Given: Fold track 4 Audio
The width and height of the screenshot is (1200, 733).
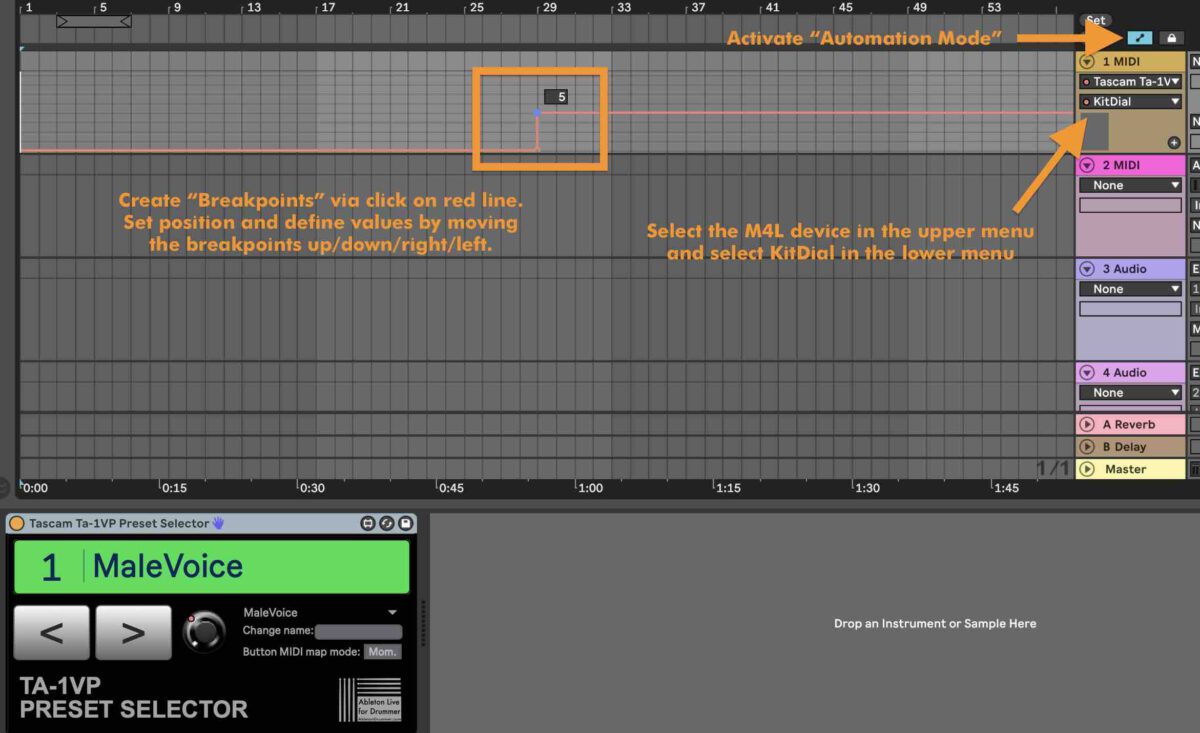Looking at the screenshot, I should [x=1088, y=373].
